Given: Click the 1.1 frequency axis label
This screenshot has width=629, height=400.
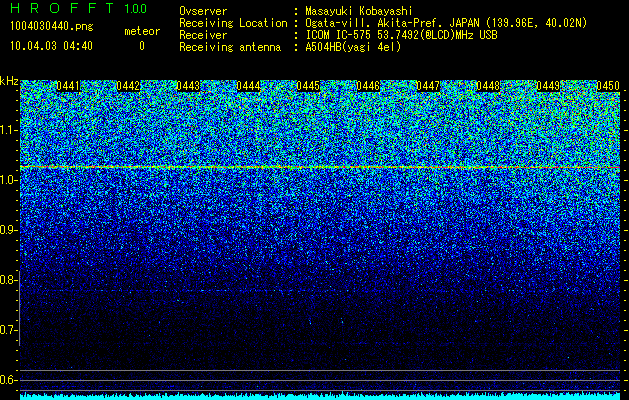Looking at the screenshot, I should [x=8, y=130].
